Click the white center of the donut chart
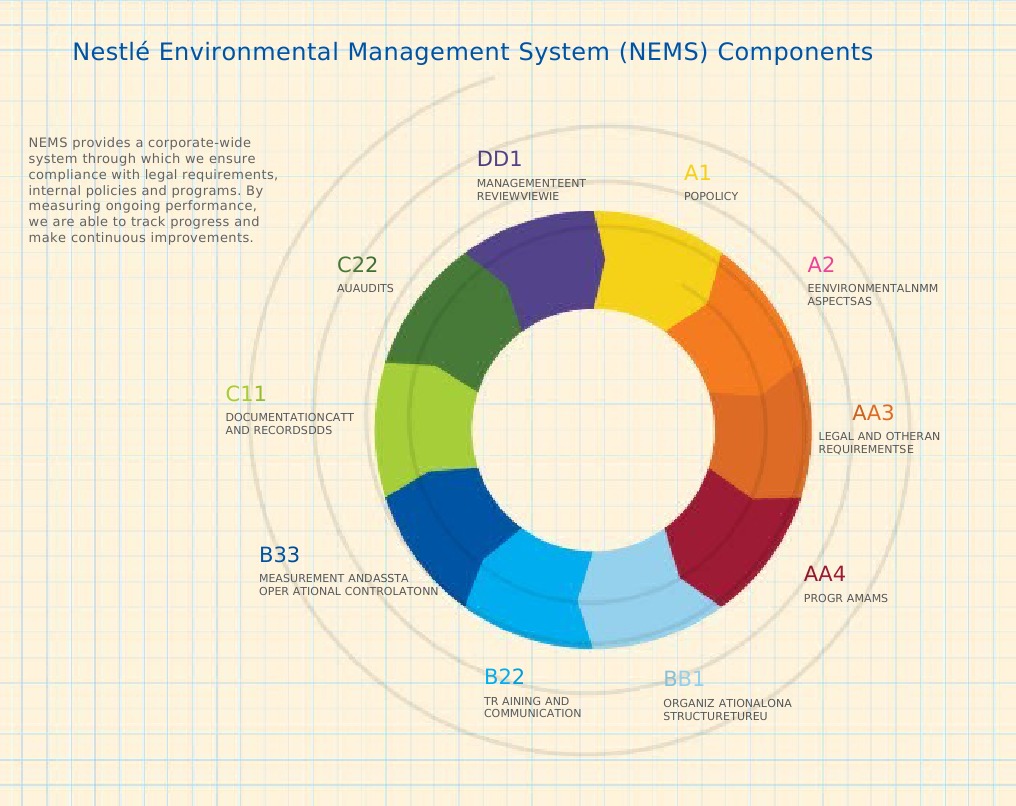This screenshot has height=806, width=1016. pyautogui.click(x=593, y=430)
